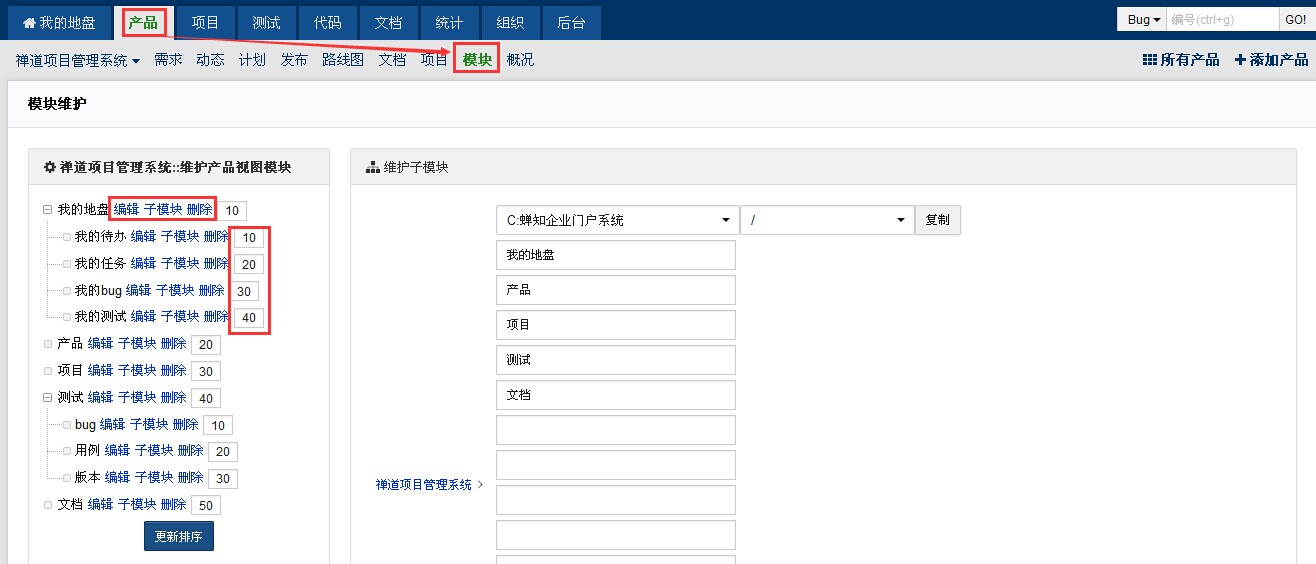Open the 模块 submenu item
Screen dimensions: 1316x564
pyautogui.click(x=477, y=60)
